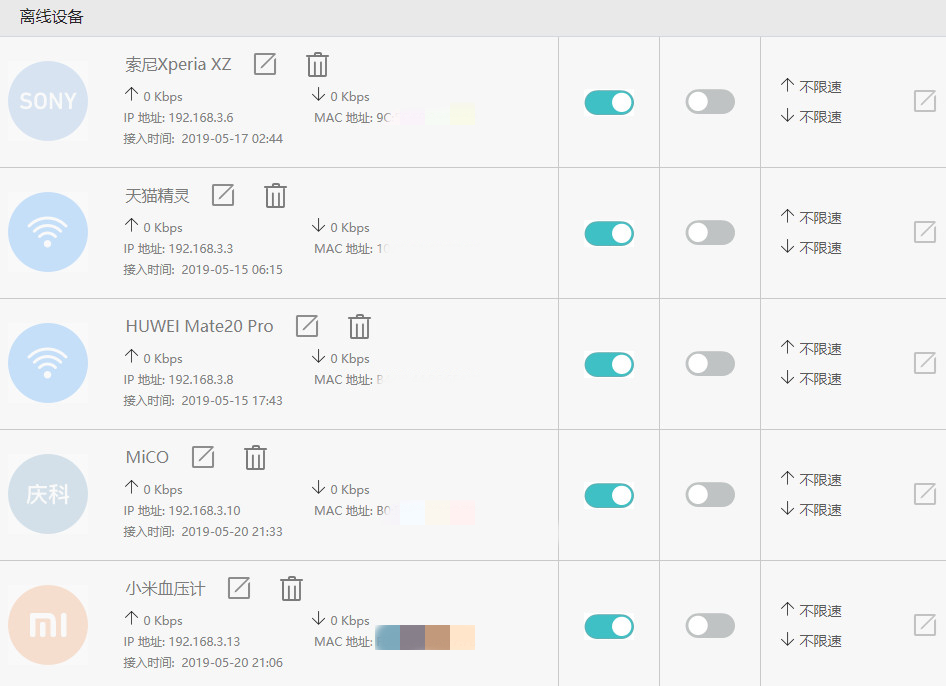This screenshot has width=946, height=686.
Task: Remove the HUWEI Mate20 Pro device
Action: 359,327
